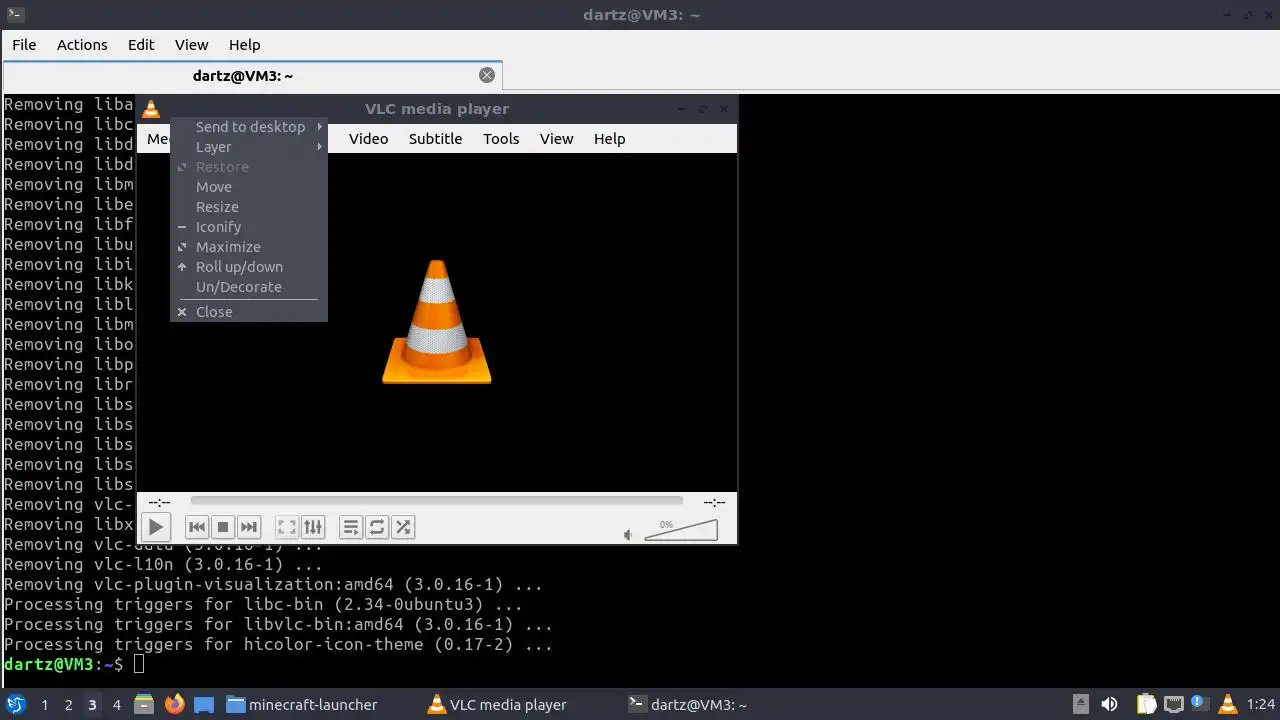Click the removable media eject tray icon
Image resolution: width=1280 pixels, height=720 pixels.
(x=1081, y=704)
